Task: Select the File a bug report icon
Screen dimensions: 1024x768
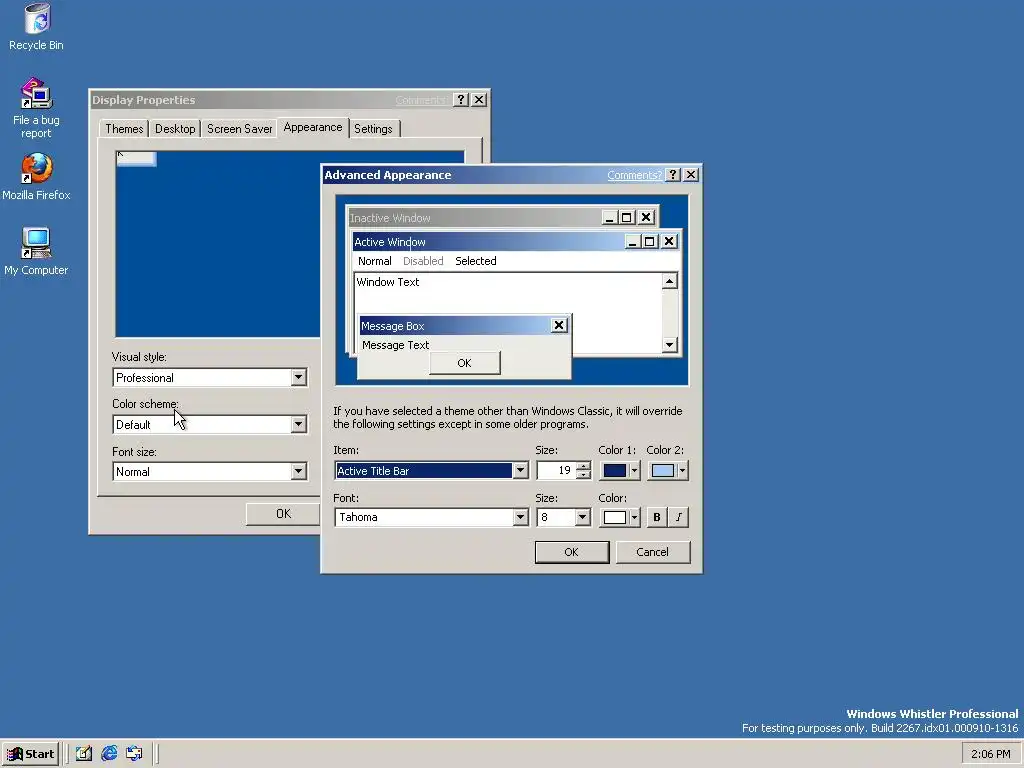Action: (x=37, y=108)
